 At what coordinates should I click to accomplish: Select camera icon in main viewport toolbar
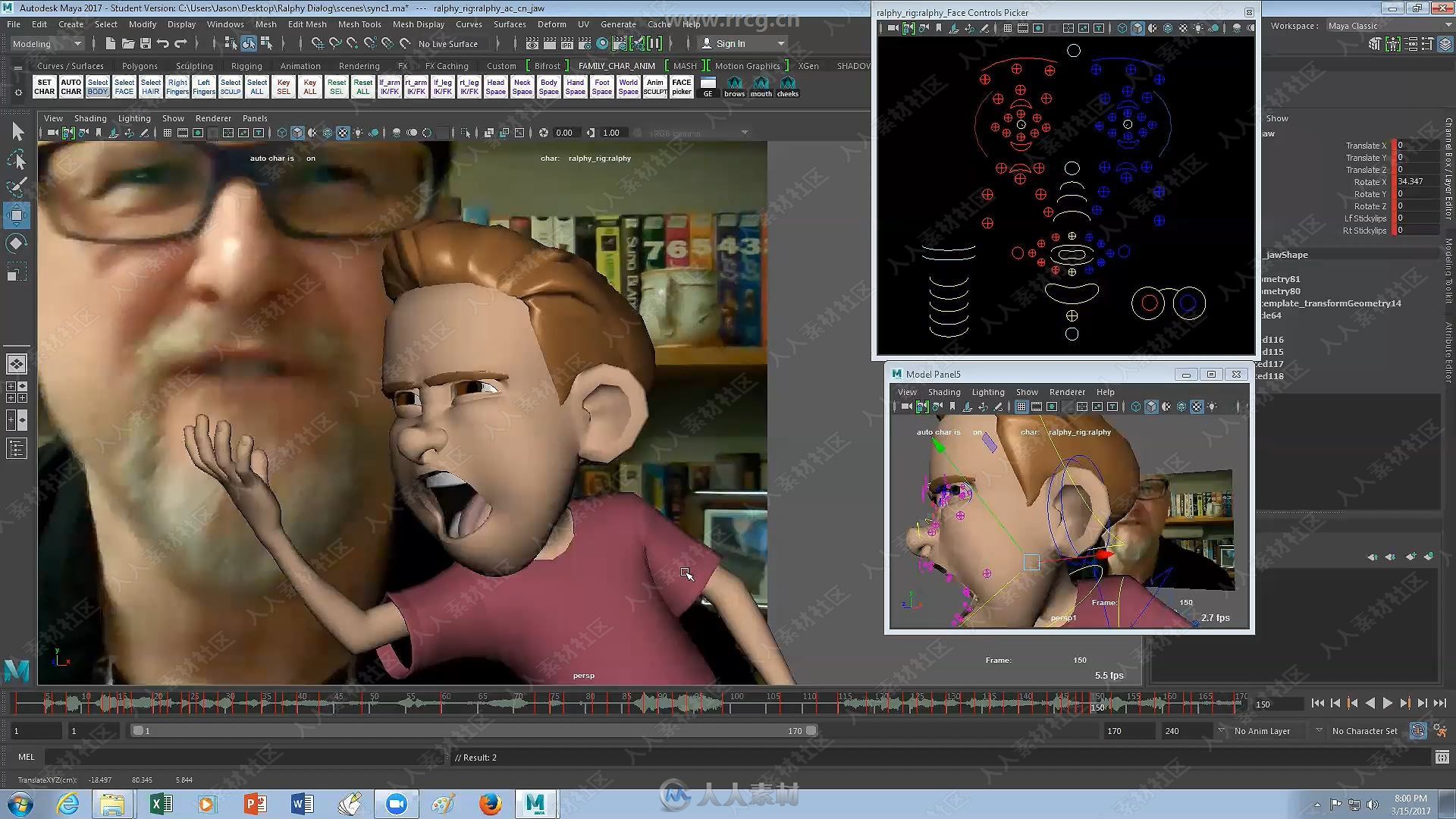coord(52,133)
